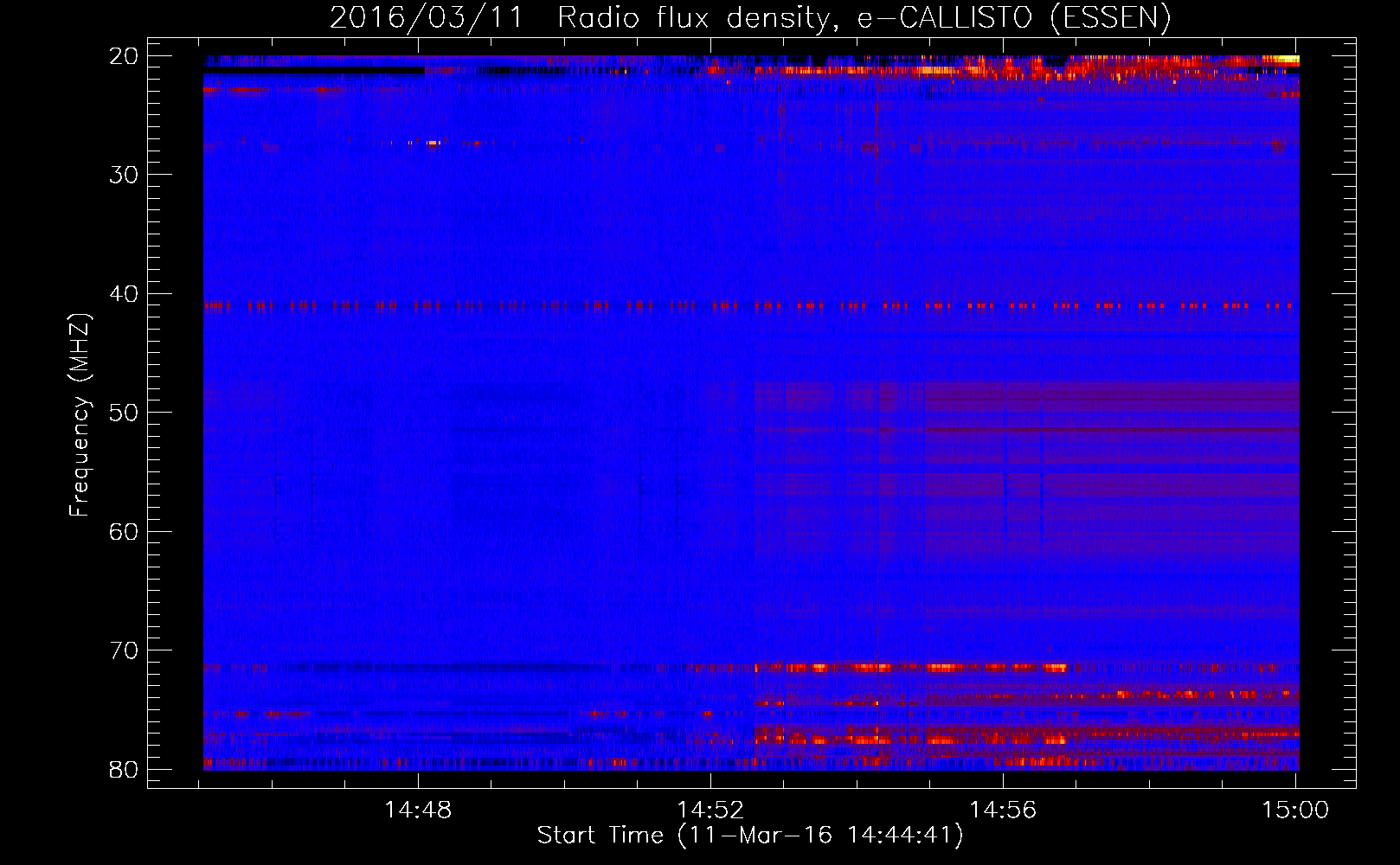Click the 20 MHz frequency tick label
1400x865 pixels.
click(x=125, y=55)
